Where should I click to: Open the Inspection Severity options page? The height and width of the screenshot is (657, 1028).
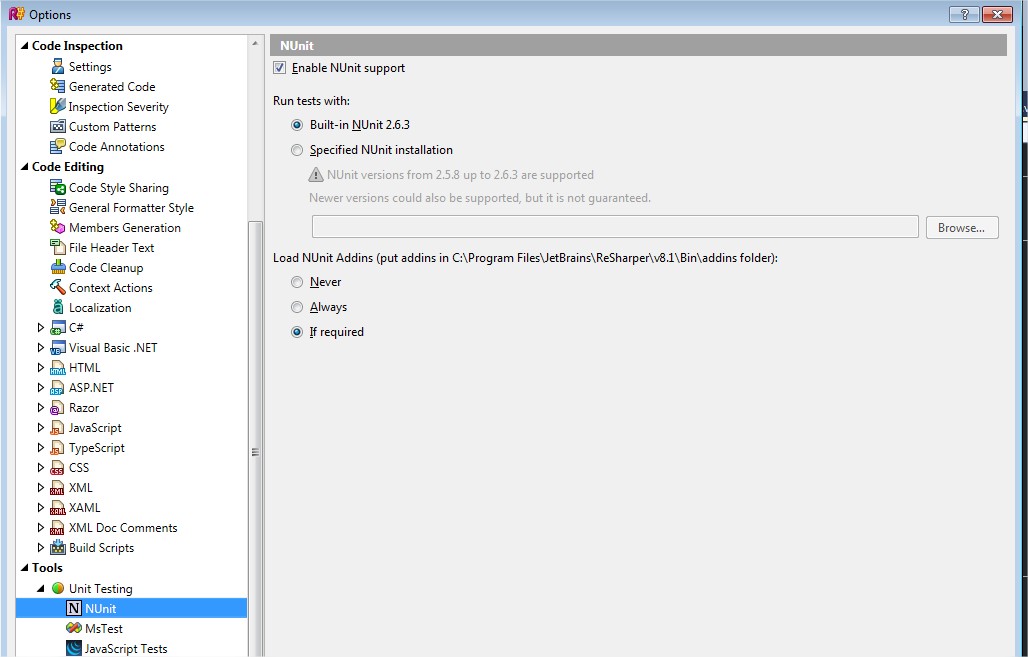119,106
